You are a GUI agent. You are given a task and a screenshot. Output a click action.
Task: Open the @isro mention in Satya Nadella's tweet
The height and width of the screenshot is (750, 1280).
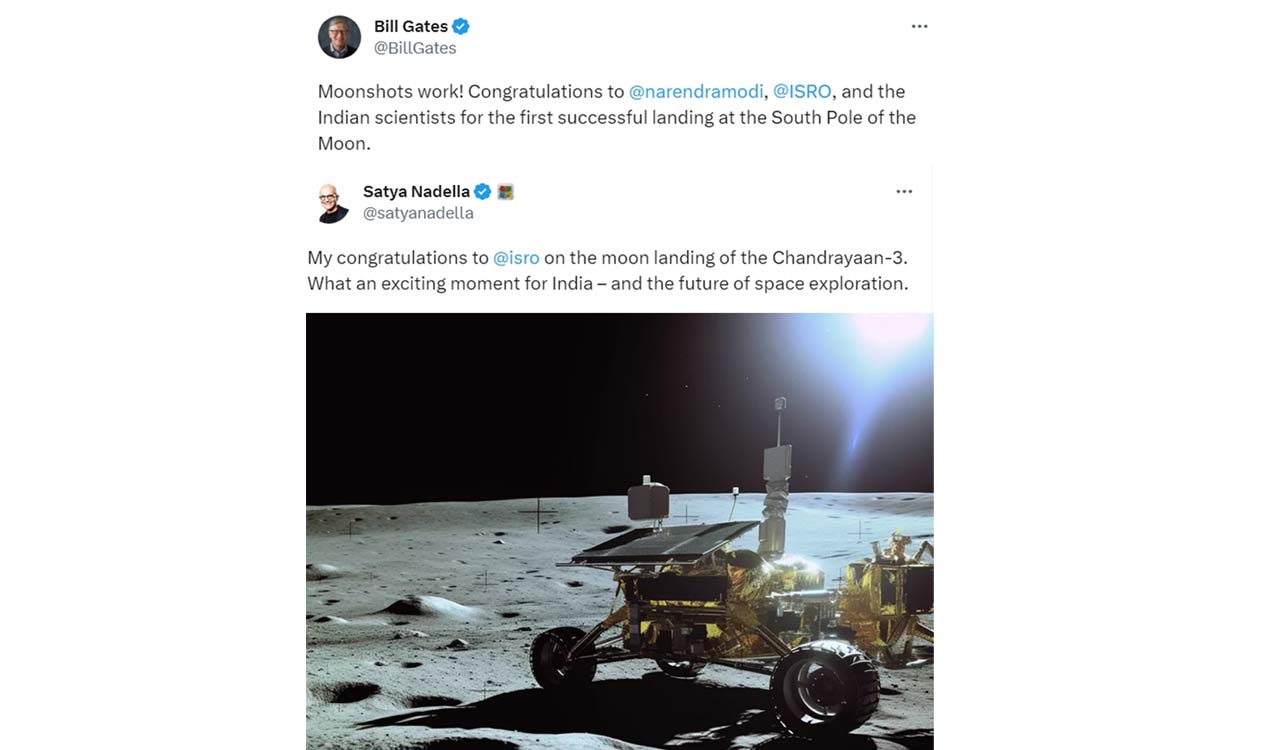click(518, 257)
